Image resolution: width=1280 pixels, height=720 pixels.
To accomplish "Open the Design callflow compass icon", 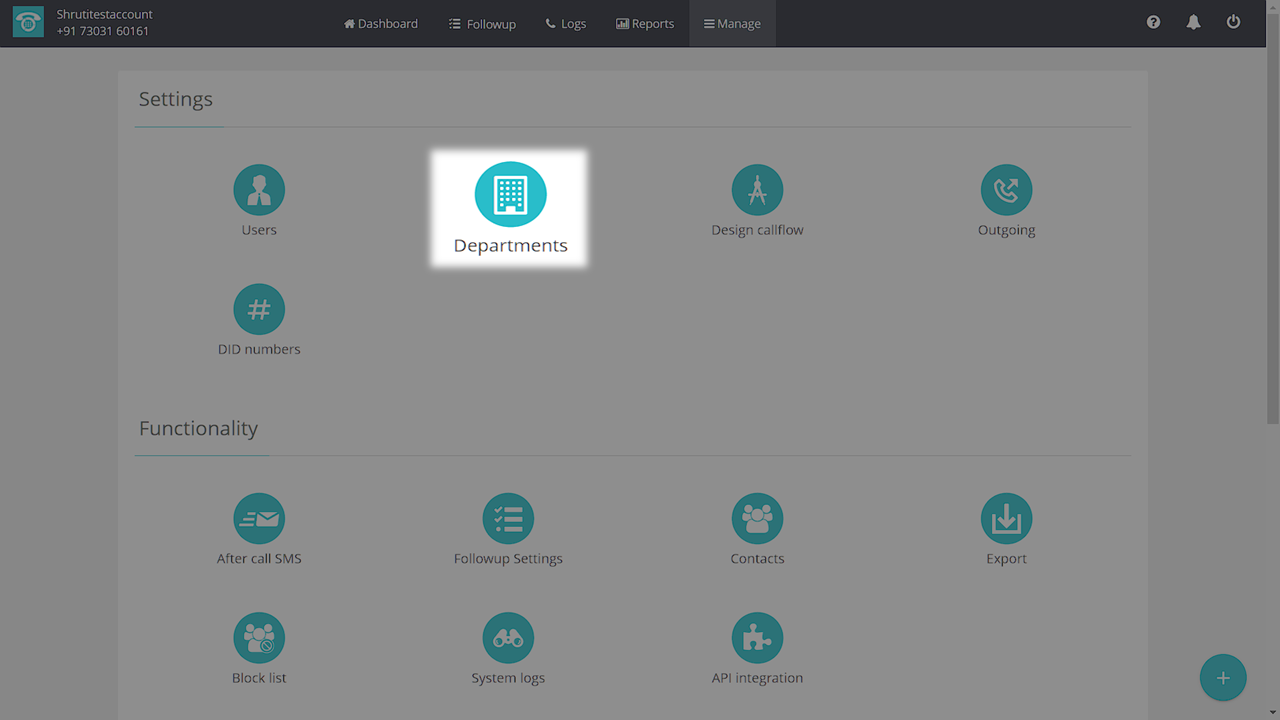I will [757, 190].
